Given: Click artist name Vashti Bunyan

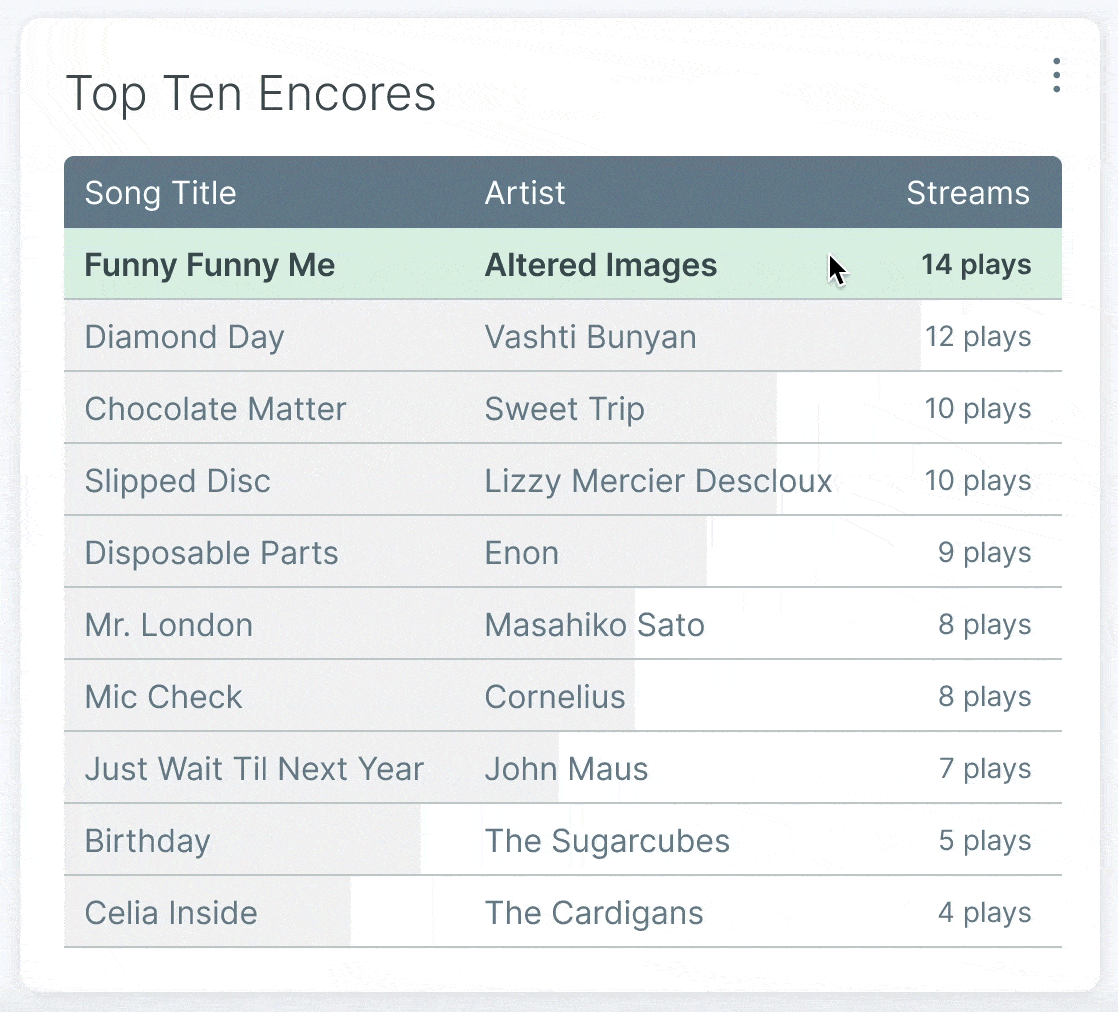Looking at the screenshot, I should pyautogui.click(x=590, y=337).
